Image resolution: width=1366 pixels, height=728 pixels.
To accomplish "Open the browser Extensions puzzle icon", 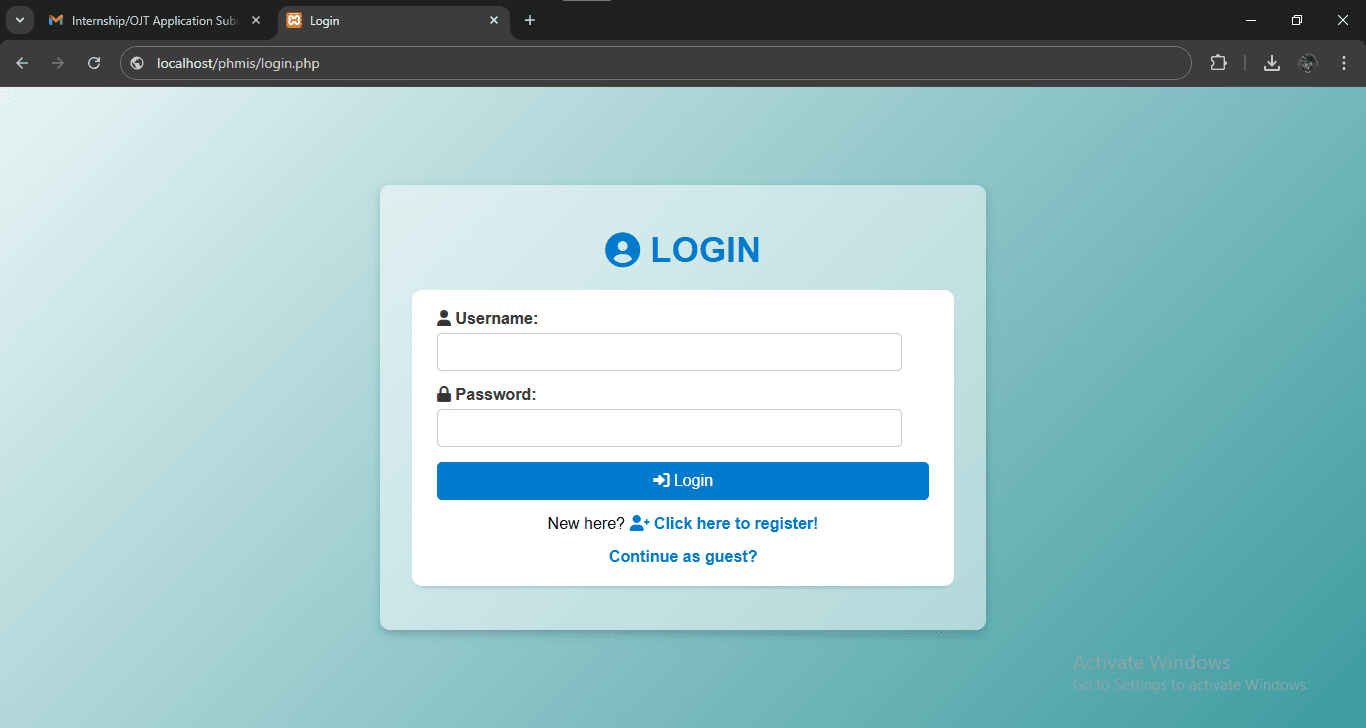I will point(1218,63).
